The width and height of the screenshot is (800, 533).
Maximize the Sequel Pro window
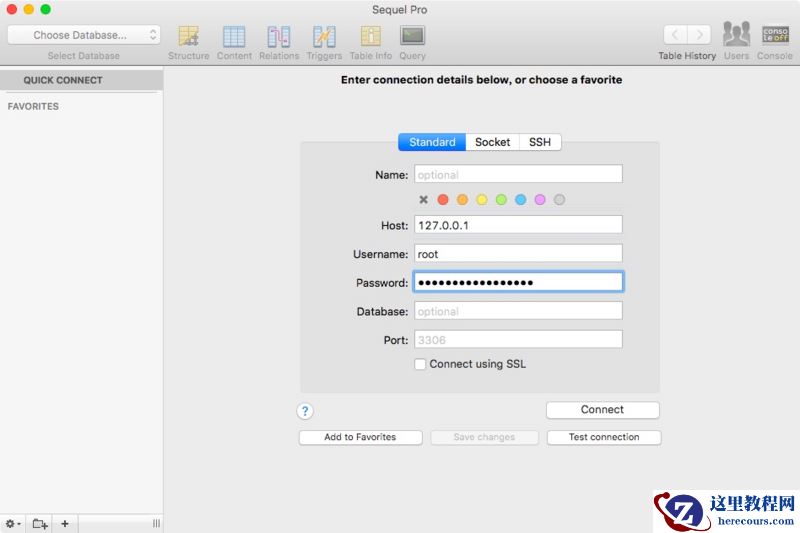tap(45, 9)
